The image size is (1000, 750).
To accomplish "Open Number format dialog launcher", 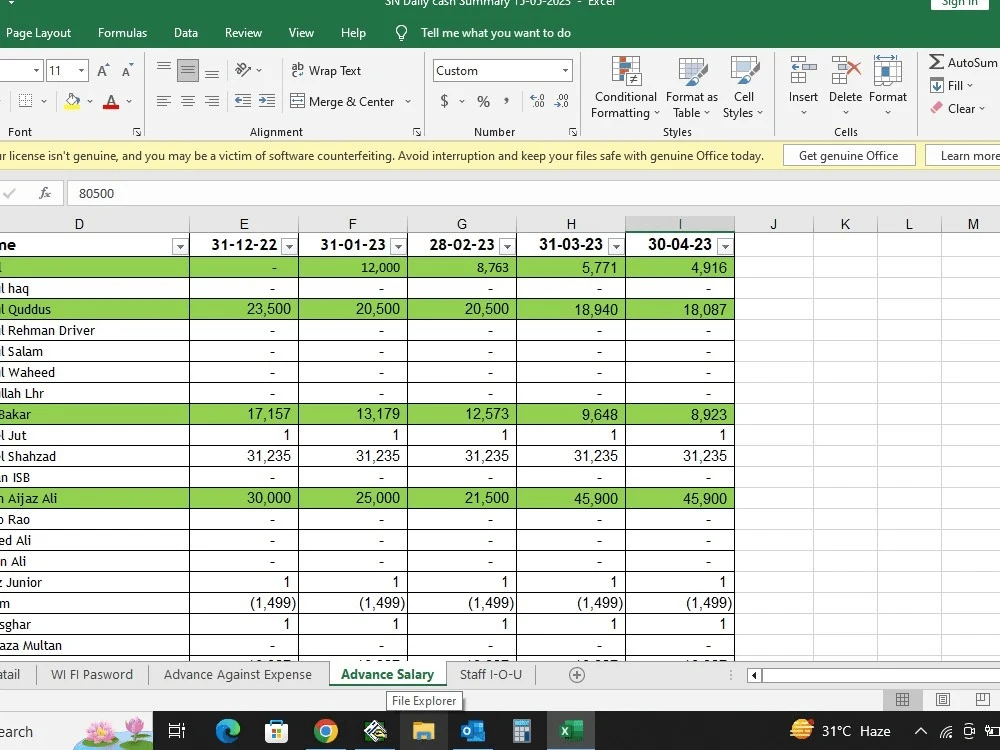I will tap(573, 132).
